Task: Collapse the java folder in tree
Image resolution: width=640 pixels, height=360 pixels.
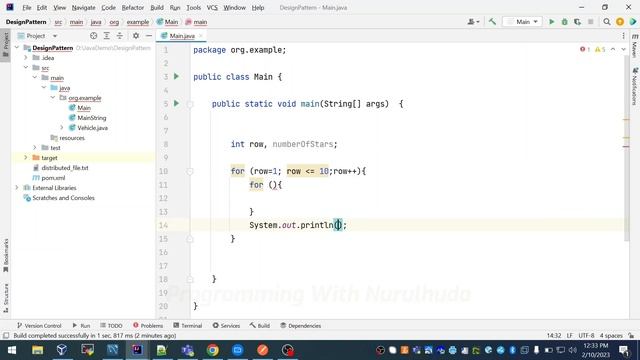Action: click(44, 87)
